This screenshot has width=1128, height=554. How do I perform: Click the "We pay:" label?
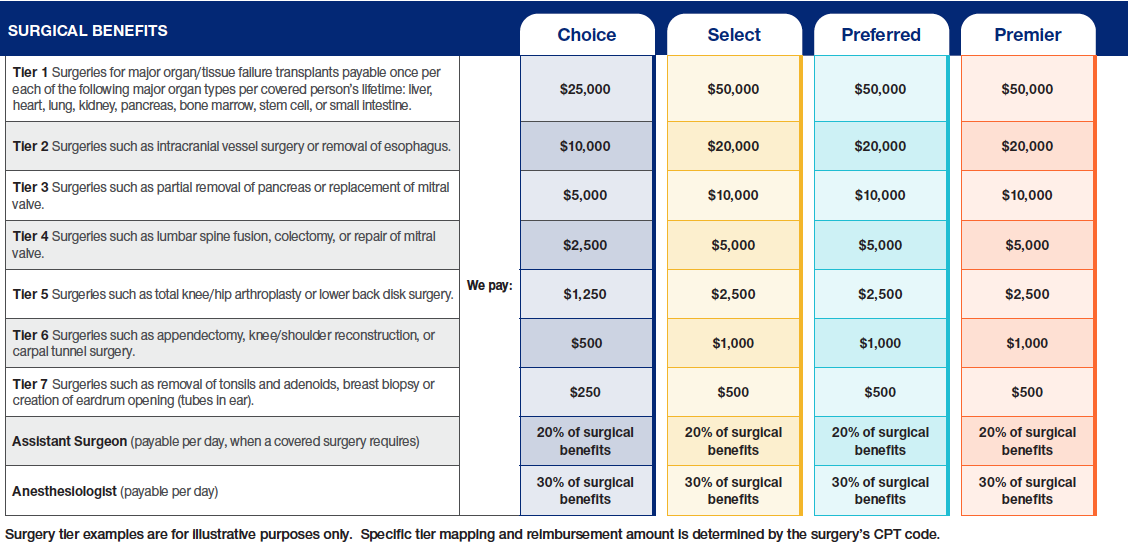(x=489, y=286)
